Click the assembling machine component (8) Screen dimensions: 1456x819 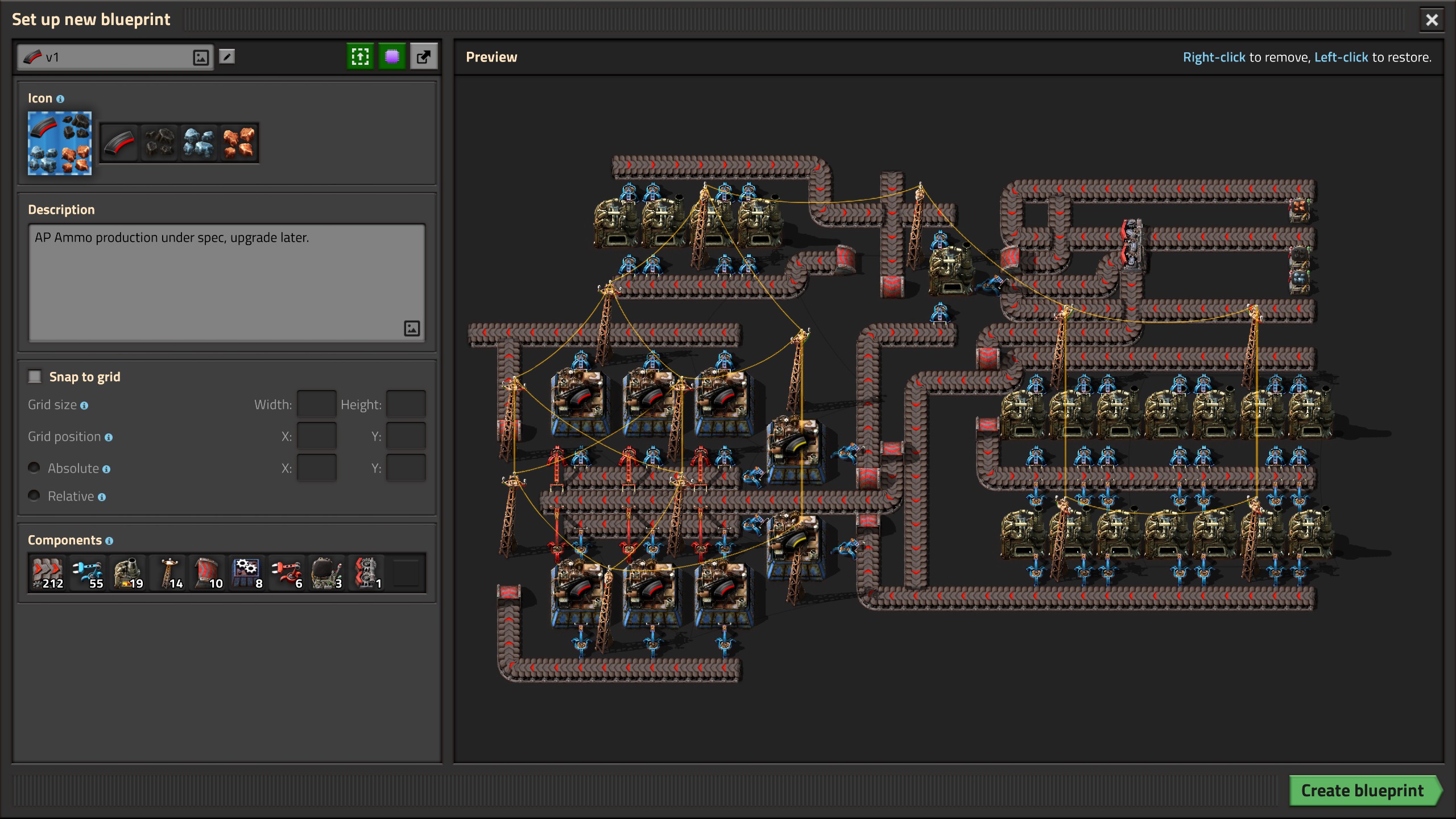click(x=247, y=573)
